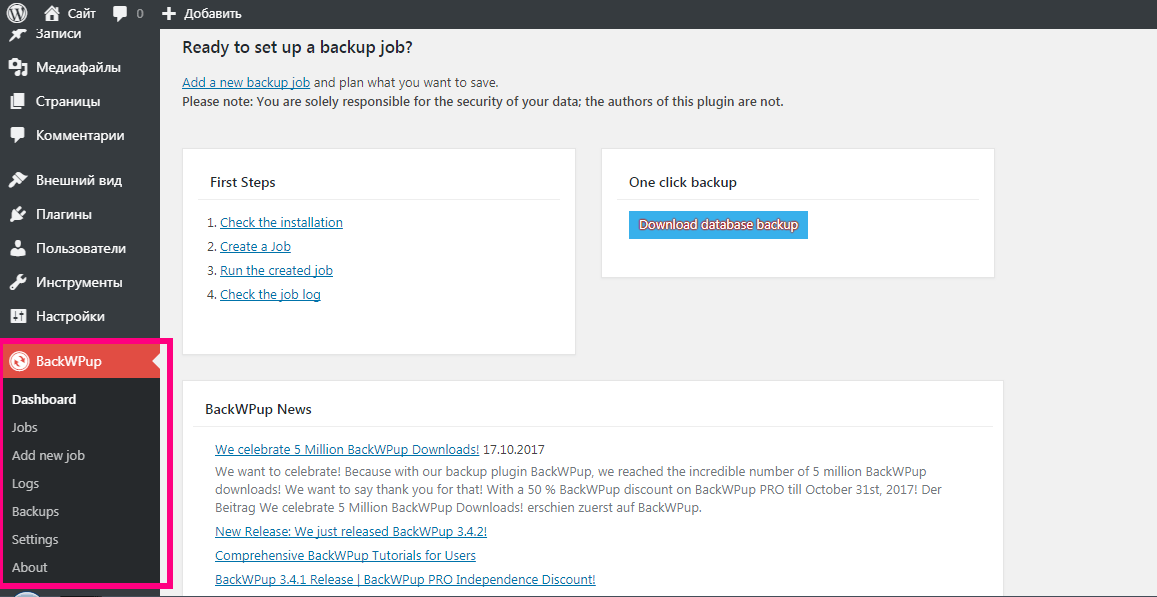
Task: Click the home Сайт icon
Action: 52,13
